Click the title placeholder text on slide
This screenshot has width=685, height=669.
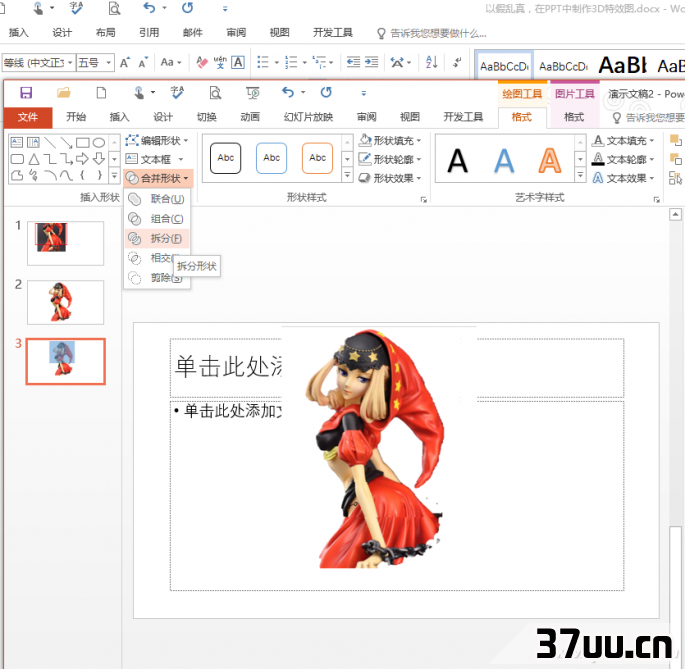228,366
